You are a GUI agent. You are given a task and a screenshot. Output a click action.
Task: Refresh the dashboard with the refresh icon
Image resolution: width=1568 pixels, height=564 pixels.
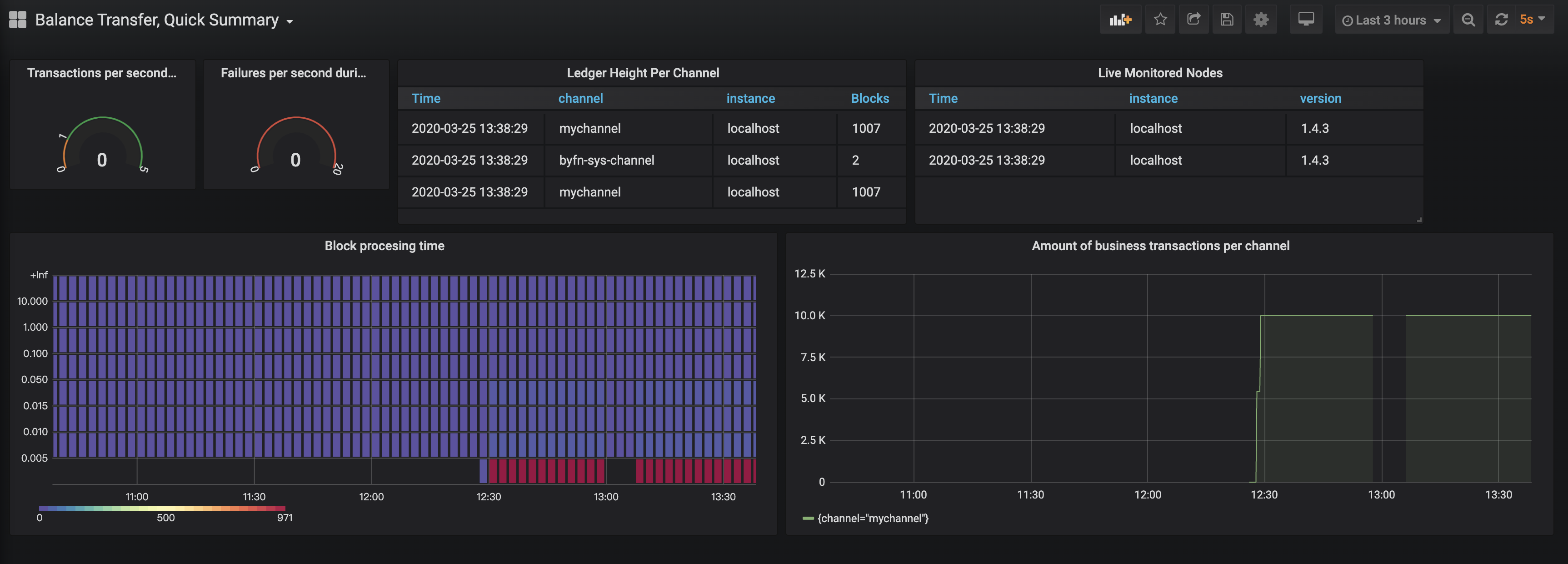tap(1502, 20)
